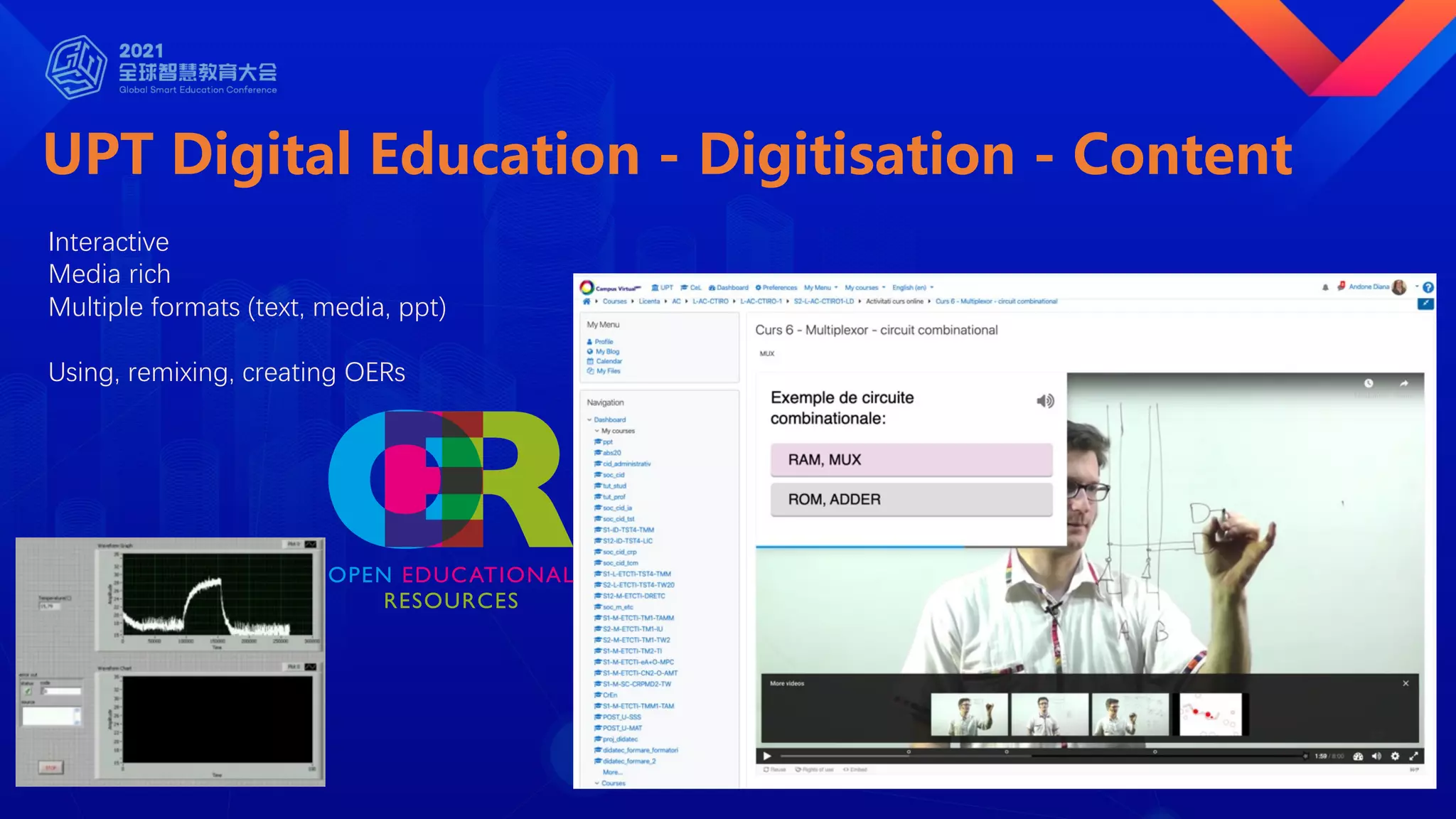The height and width of the screenshot is (819, 1456).
Task: Expand the My Menu dropdown in navbar
Action: 821,288
